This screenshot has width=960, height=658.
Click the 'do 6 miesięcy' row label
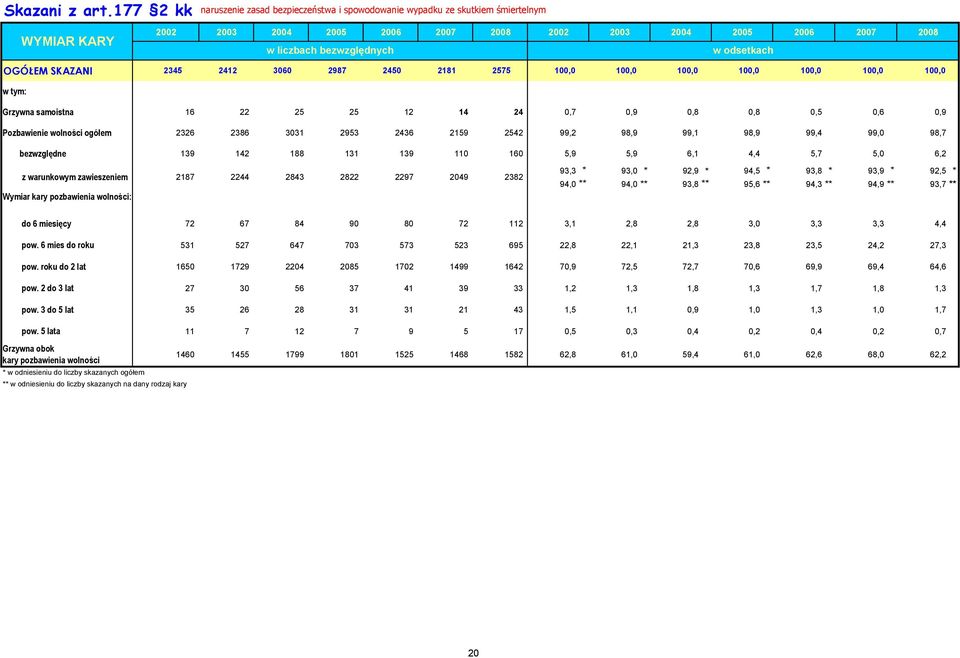(46, 223)
